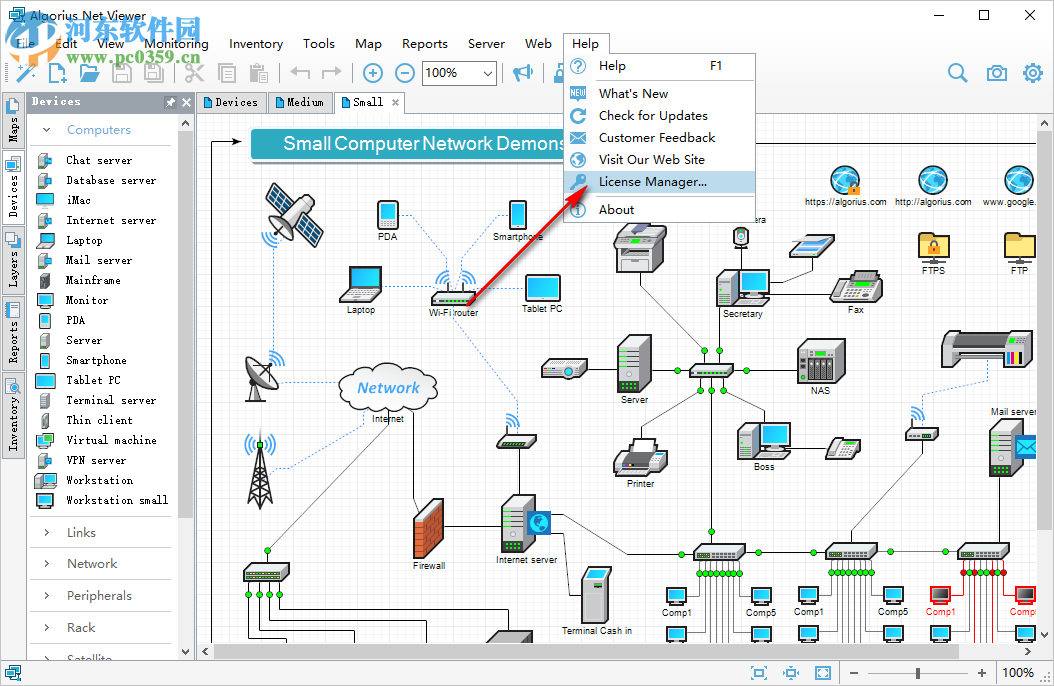
Task: Switch to the Medium map tab
Action: pyautogui.click(x=300, y=101)
